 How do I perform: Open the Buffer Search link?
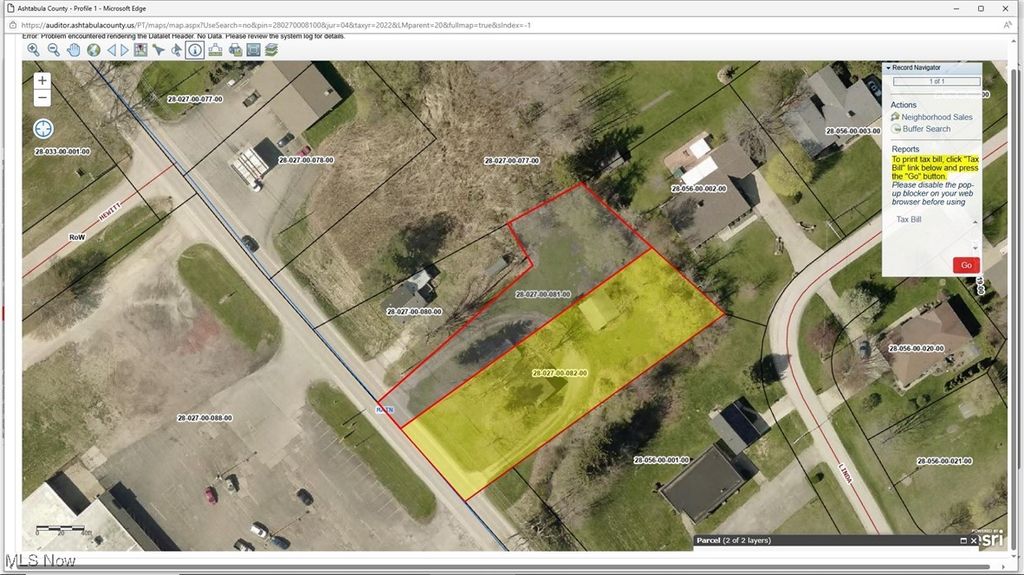pyautogui.click(x=925, y=129)
